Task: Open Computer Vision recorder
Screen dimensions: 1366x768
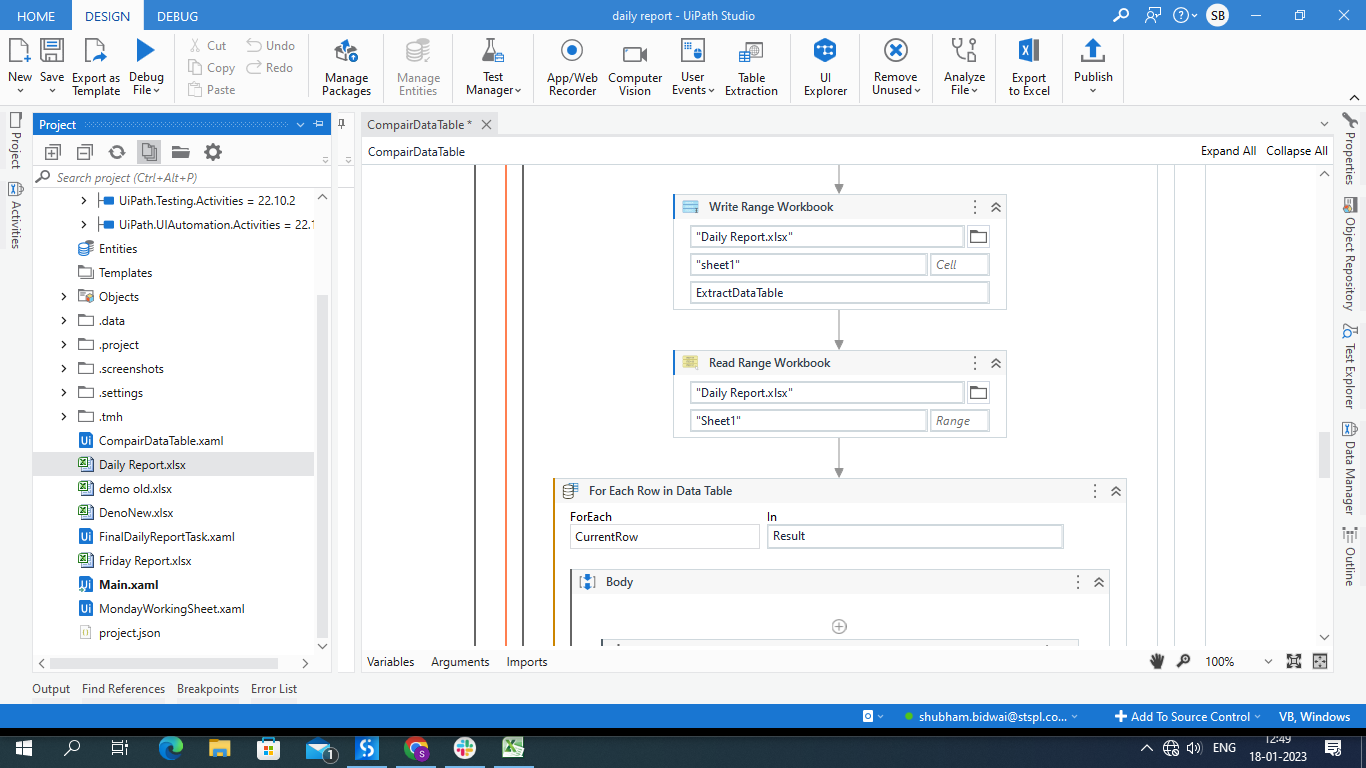Action: 635,53
